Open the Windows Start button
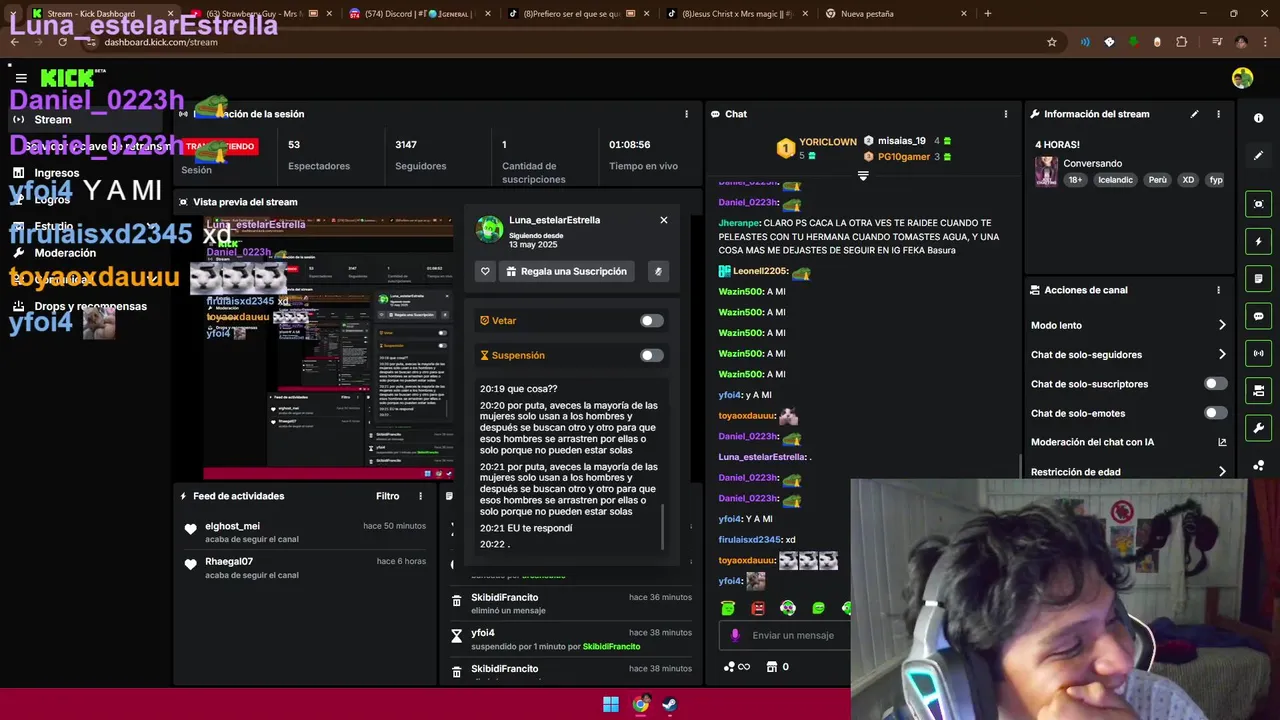1280x720 pixels. (x=611, y=704)
